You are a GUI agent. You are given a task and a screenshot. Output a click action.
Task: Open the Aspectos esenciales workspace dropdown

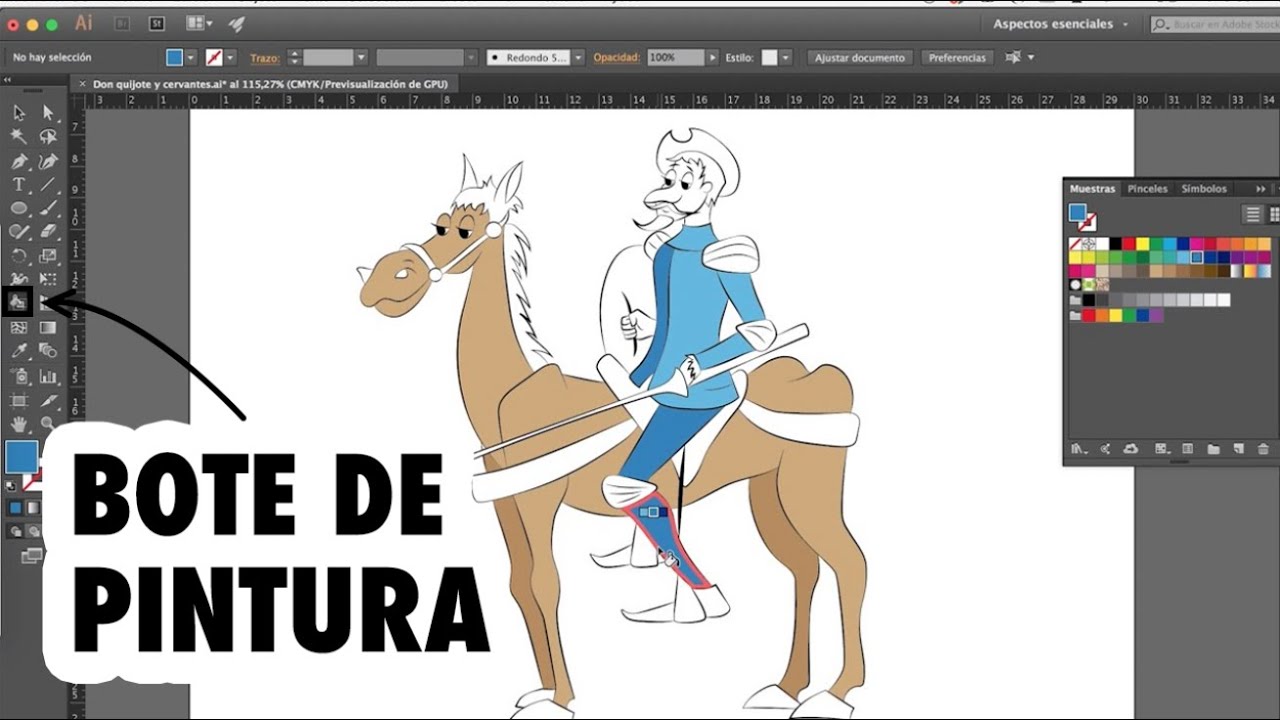point(1061,24)
